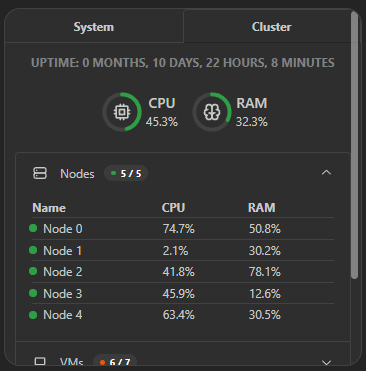Collapse the Nodes section chevron
This screenshot has width=366, height=371.
(x=326, y=173)
